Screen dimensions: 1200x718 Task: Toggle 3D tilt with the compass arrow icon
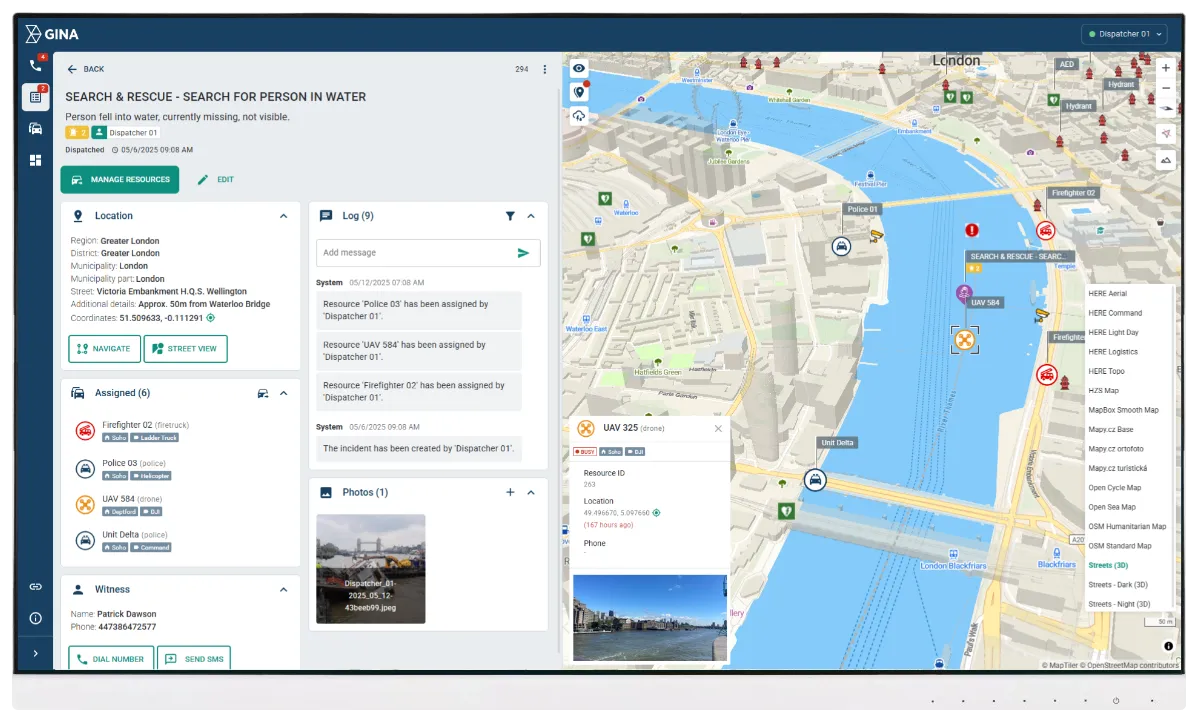pos(1165,107)
